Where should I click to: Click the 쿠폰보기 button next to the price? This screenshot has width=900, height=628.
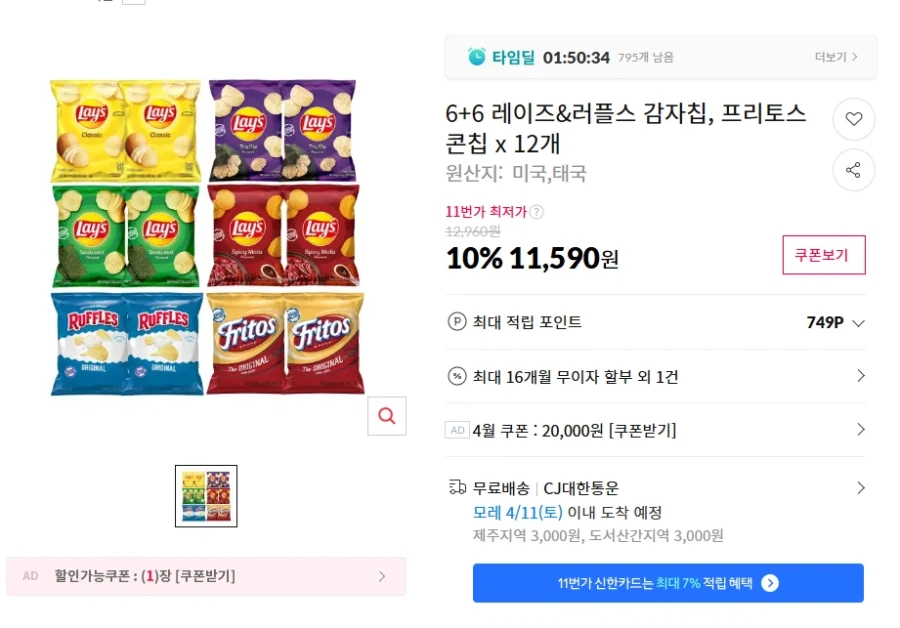823,255
